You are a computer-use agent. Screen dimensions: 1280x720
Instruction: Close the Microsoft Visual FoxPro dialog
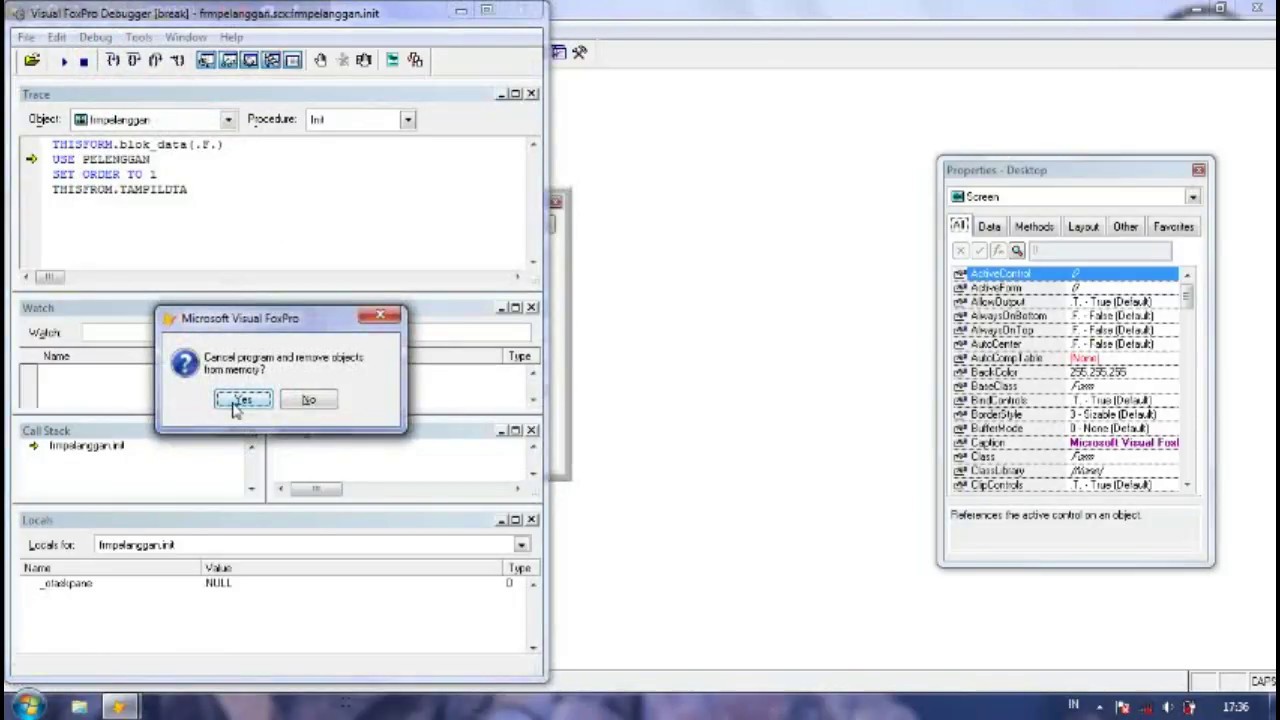pyautogui.click(x=380, y=317)
